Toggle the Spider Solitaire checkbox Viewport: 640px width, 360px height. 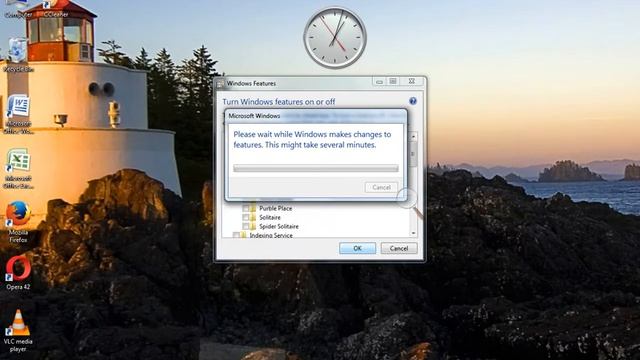click(x=246, y=226)
